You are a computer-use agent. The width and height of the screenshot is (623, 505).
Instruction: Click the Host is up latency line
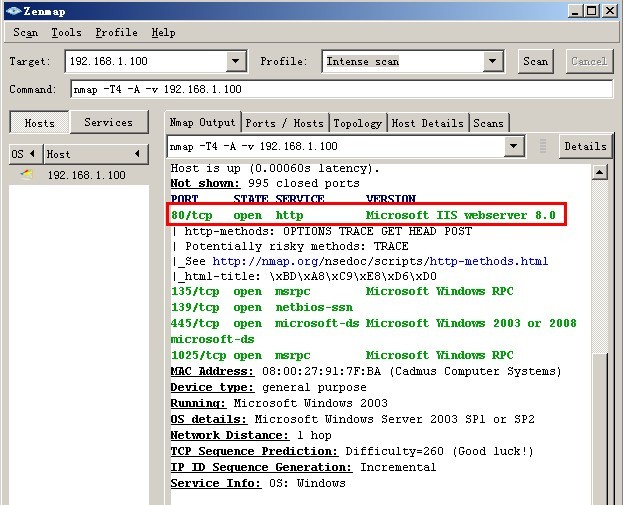(275, 168)
